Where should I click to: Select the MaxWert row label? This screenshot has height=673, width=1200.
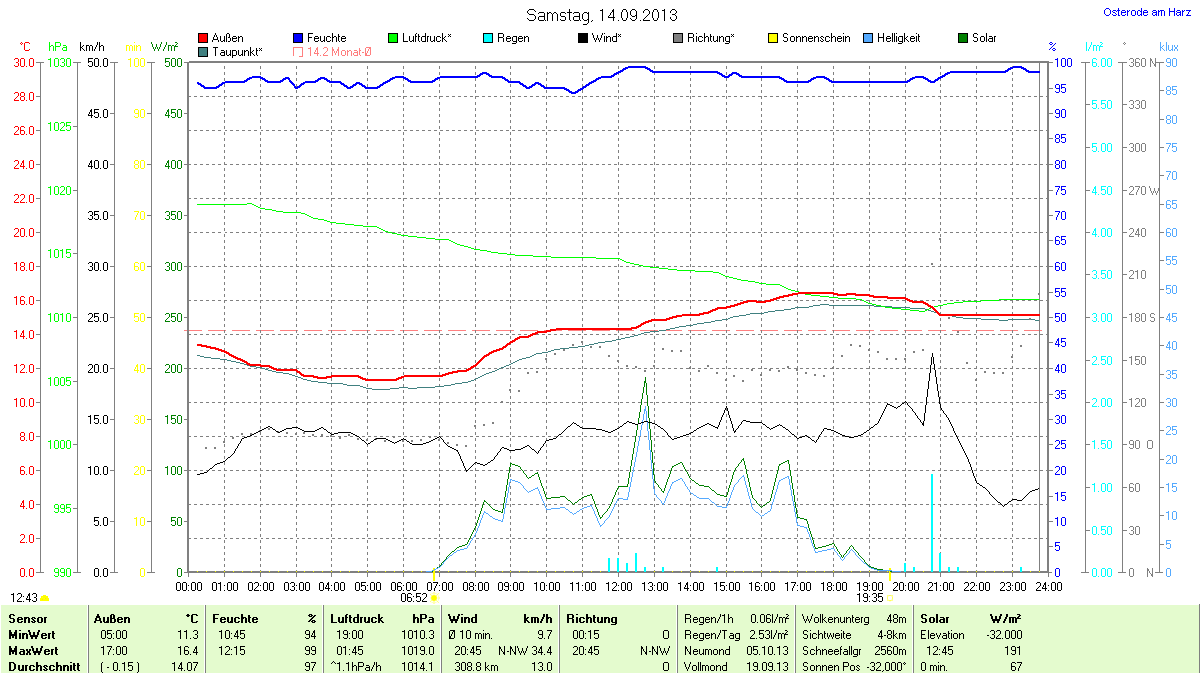tap(29, 650)
